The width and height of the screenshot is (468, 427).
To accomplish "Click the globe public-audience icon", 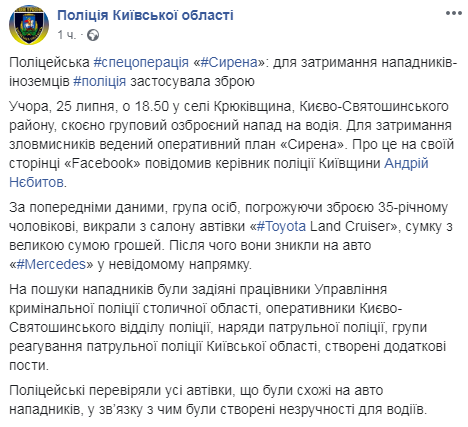I will 93,35.
